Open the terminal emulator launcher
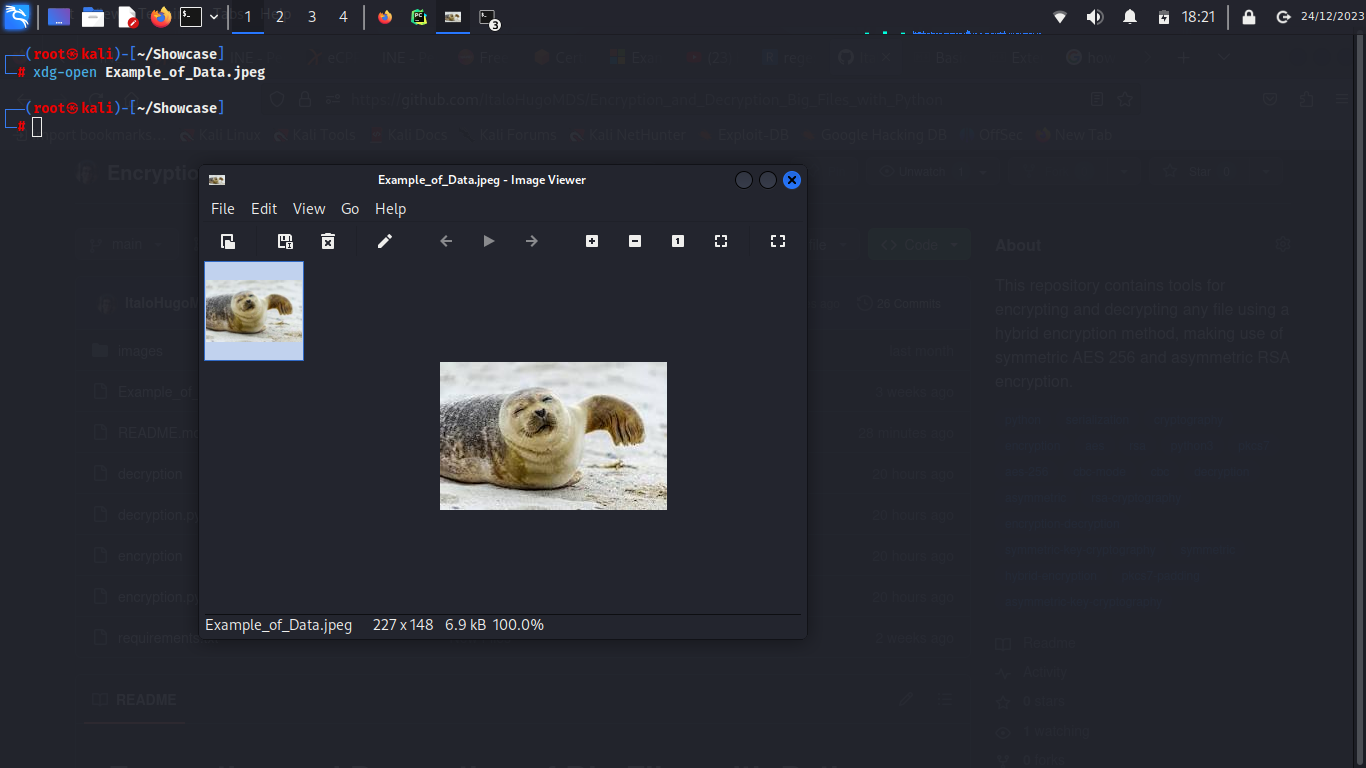The image size is (1366, 768). (x=191, y=17)
